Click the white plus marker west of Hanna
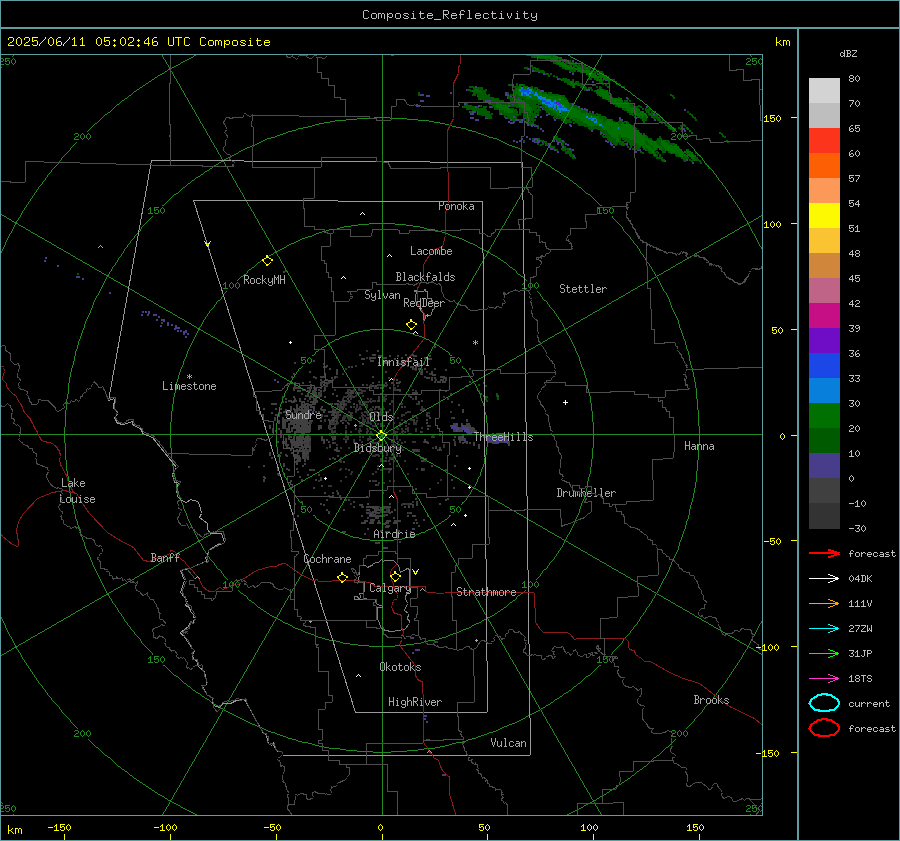 565,402
